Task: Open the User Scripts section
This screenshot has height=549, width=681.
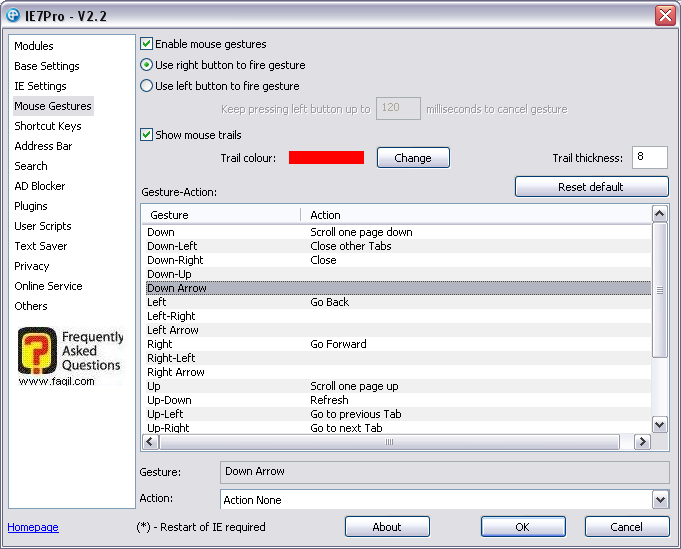Action: (42, 226)
